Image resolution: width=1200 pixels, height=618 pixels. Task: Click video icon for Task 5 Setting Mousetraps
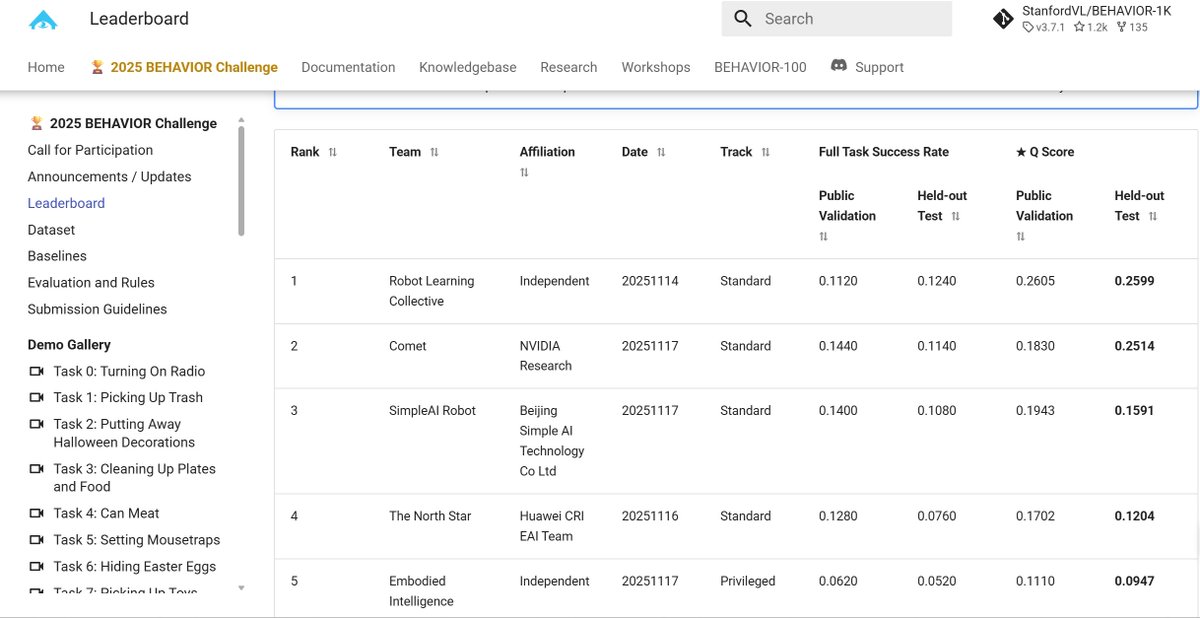pyautogui.click(x=37, y=539)
